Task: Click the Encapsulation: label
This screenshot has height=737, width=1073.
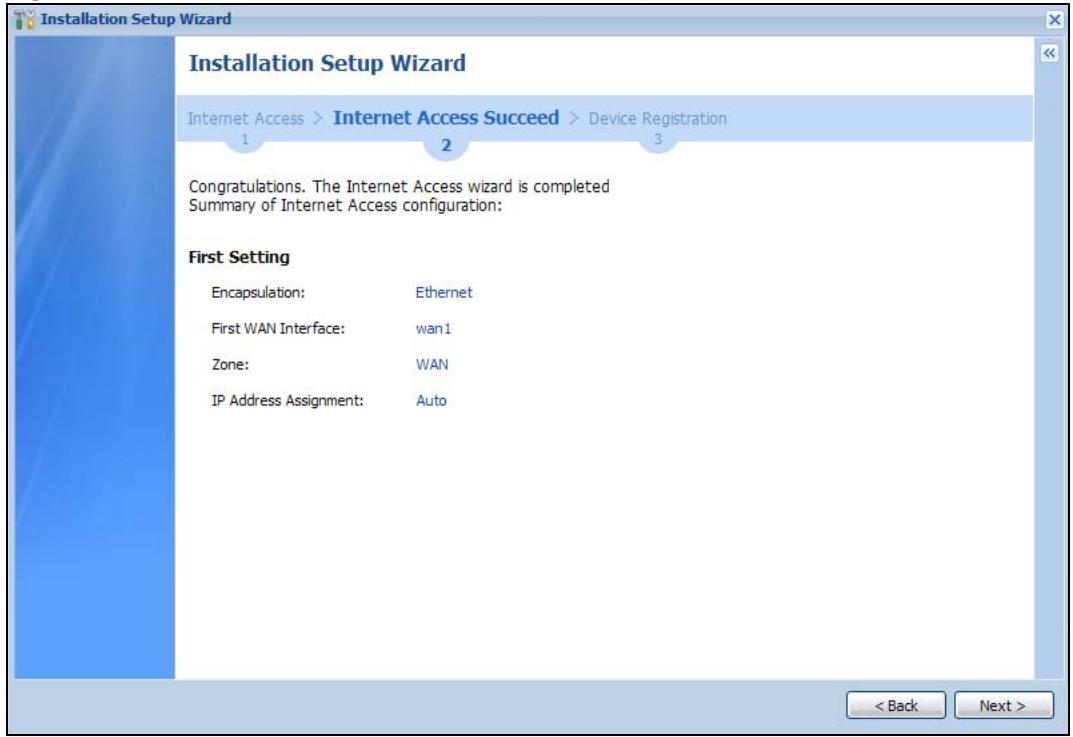Action: (258, 292)
